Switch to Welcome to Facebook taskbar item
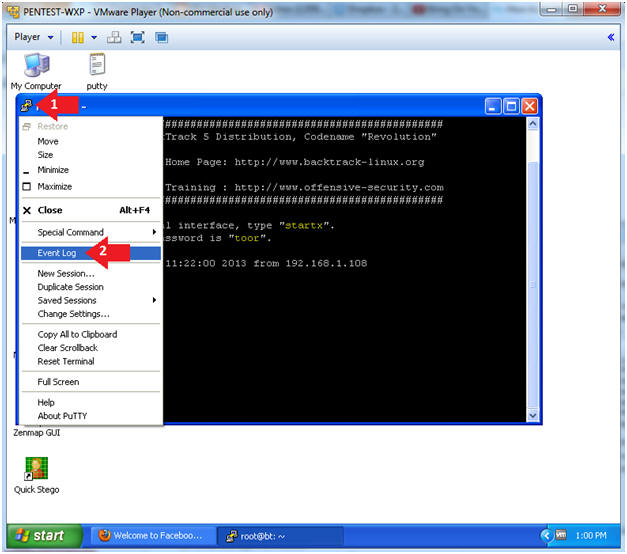This screenshot has height=554, width=627. [153, 536]
